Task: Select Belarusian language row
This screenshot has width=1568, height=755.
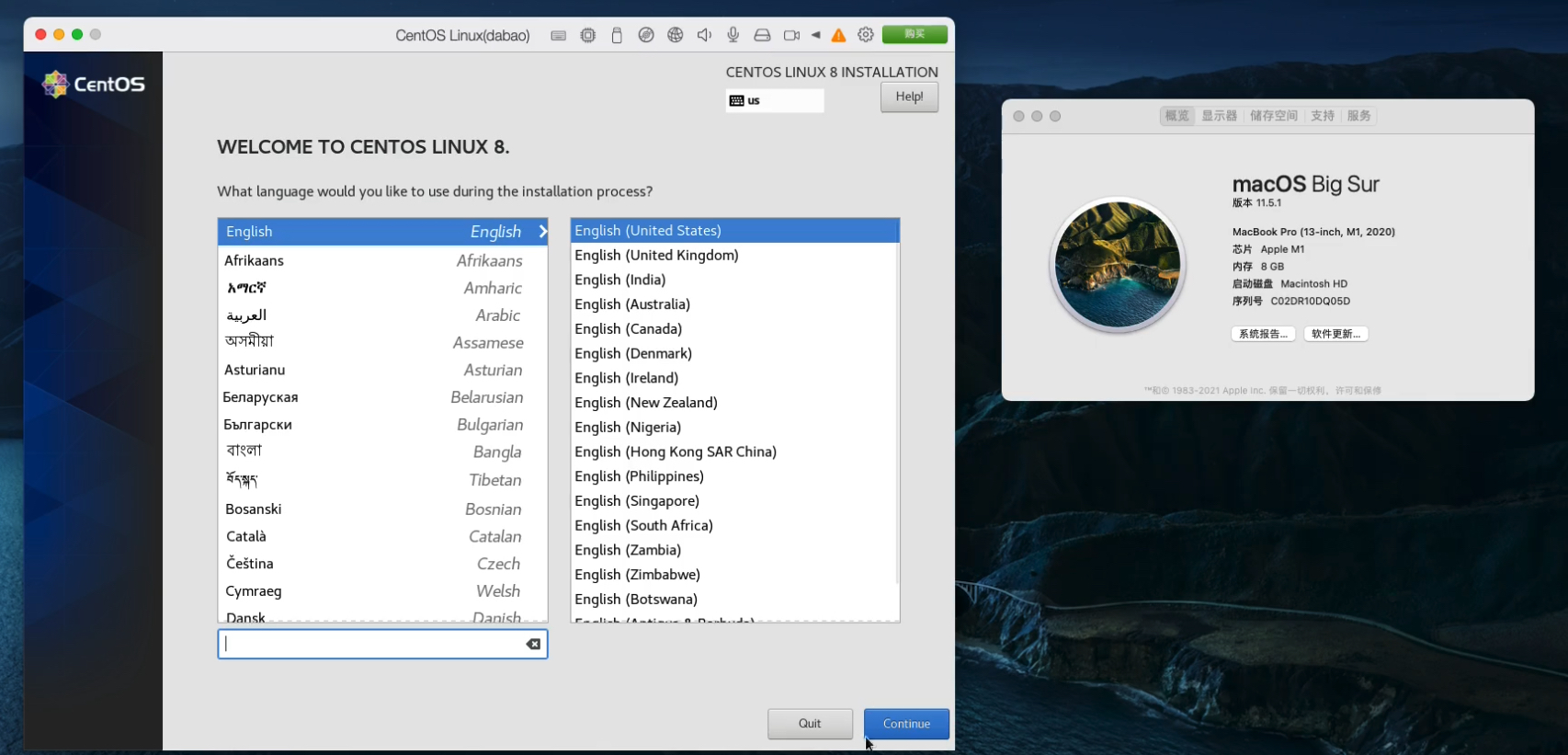Action: tap(382, 397)
